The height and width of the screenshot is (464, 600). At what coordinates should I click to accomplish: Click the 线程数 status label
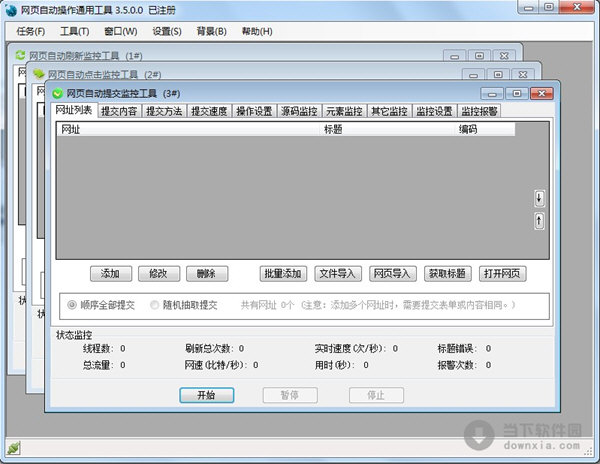coord(98,348)
